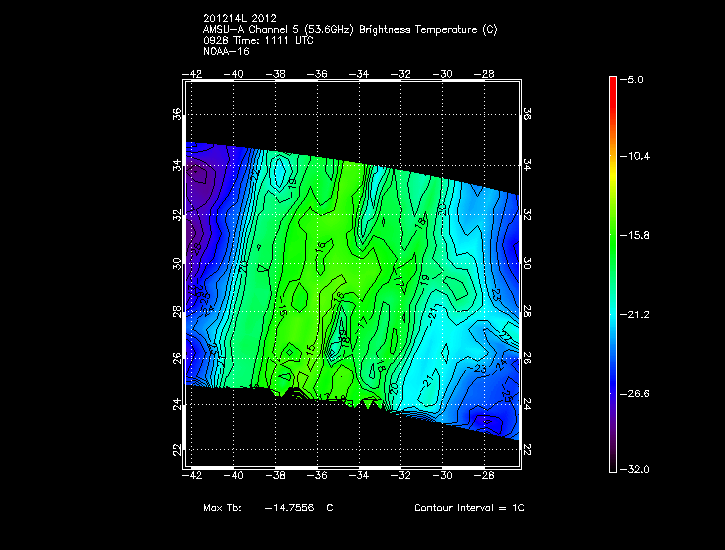
Task: Click the storm ID text 201214L 2012
Action: (238, 18)
